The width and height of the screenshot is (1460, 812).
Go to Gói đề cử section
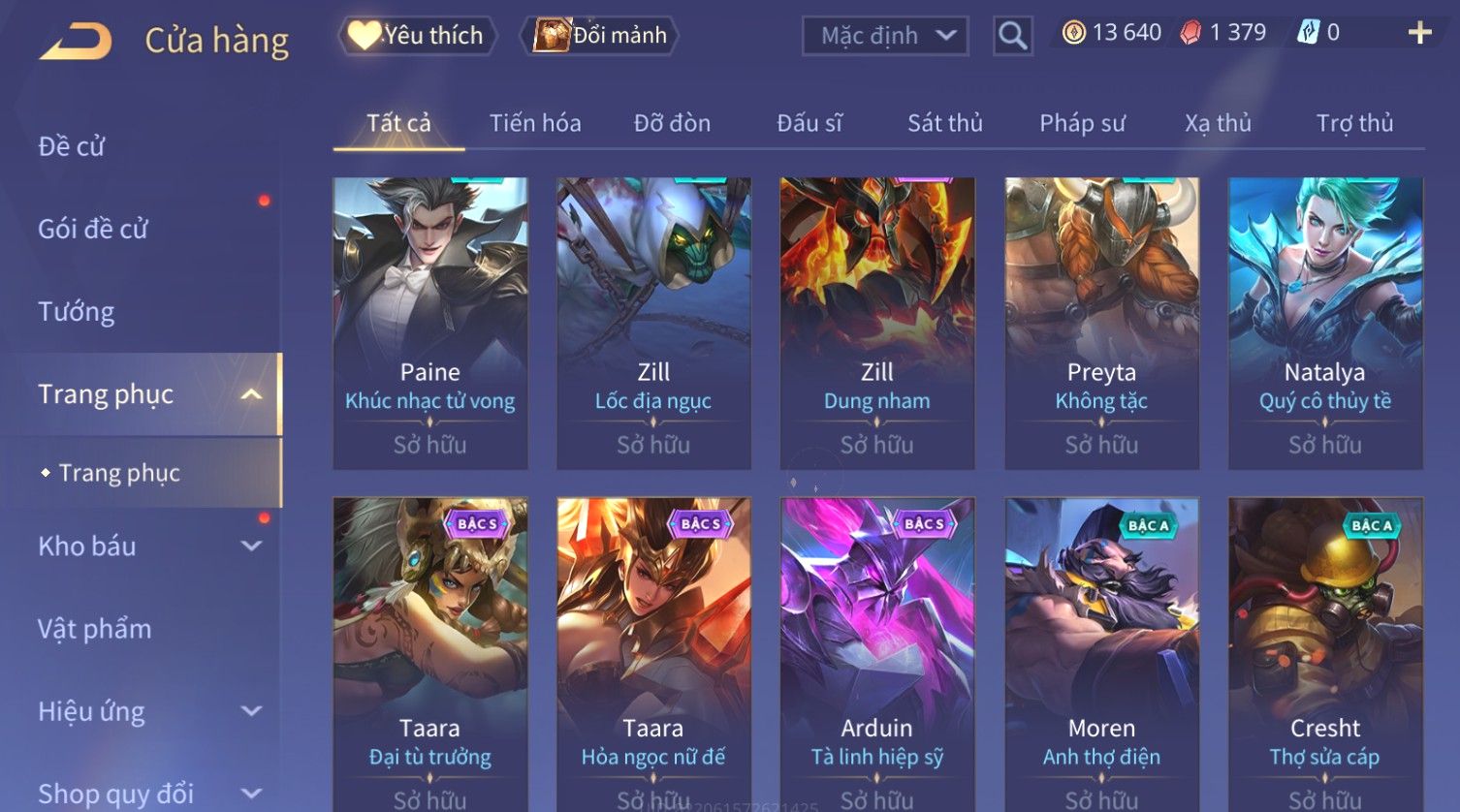pyautogui.click(x=93, y=230)
